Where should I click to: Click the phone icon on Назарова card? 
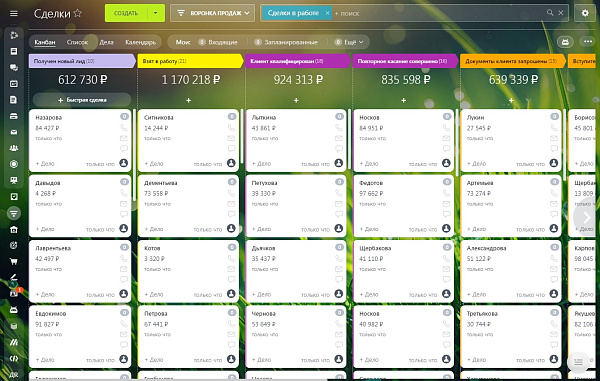tap(124, 128)
